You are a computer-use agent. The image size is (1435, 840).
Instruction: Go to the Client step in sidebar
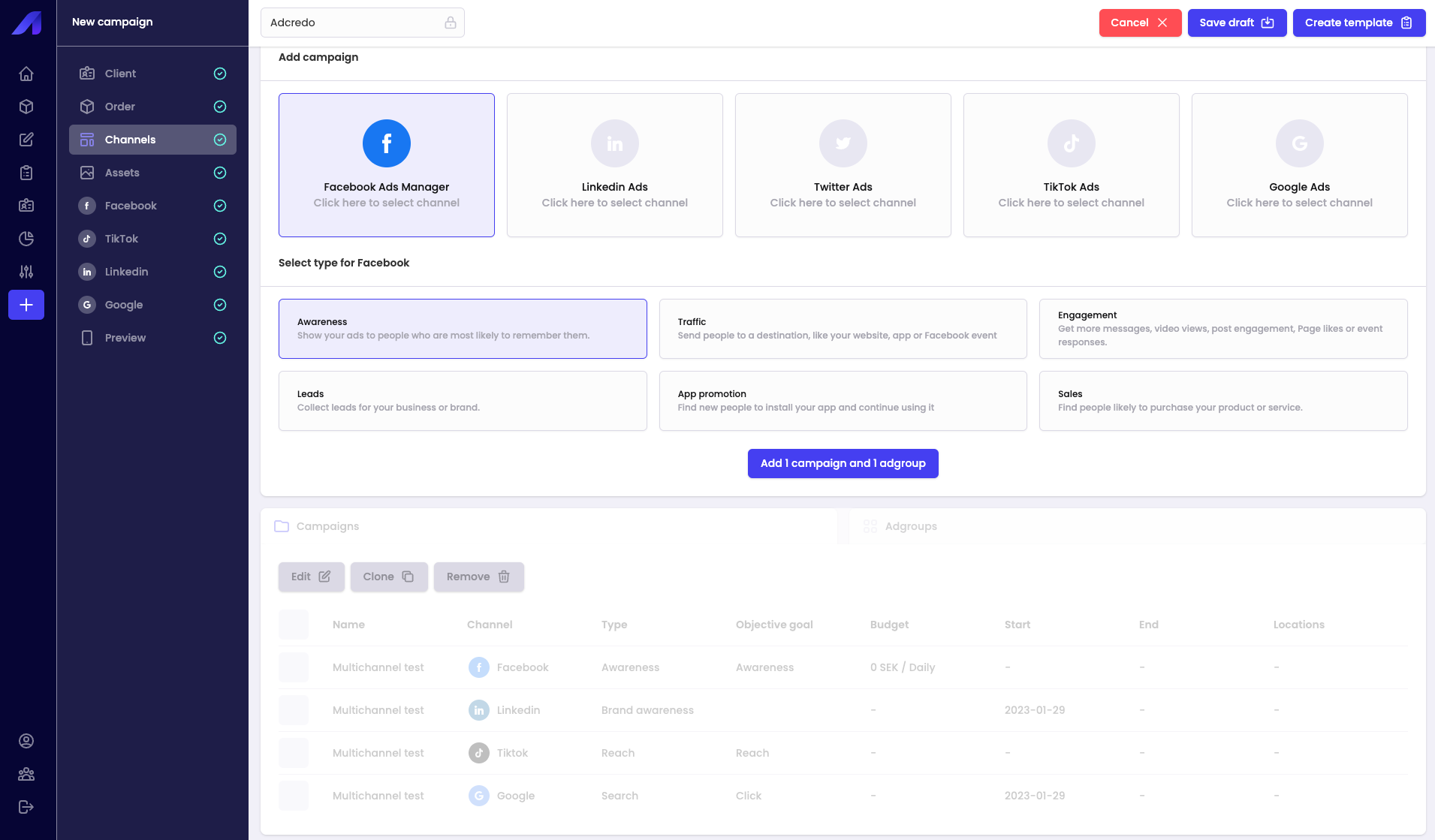click(152, 74)
